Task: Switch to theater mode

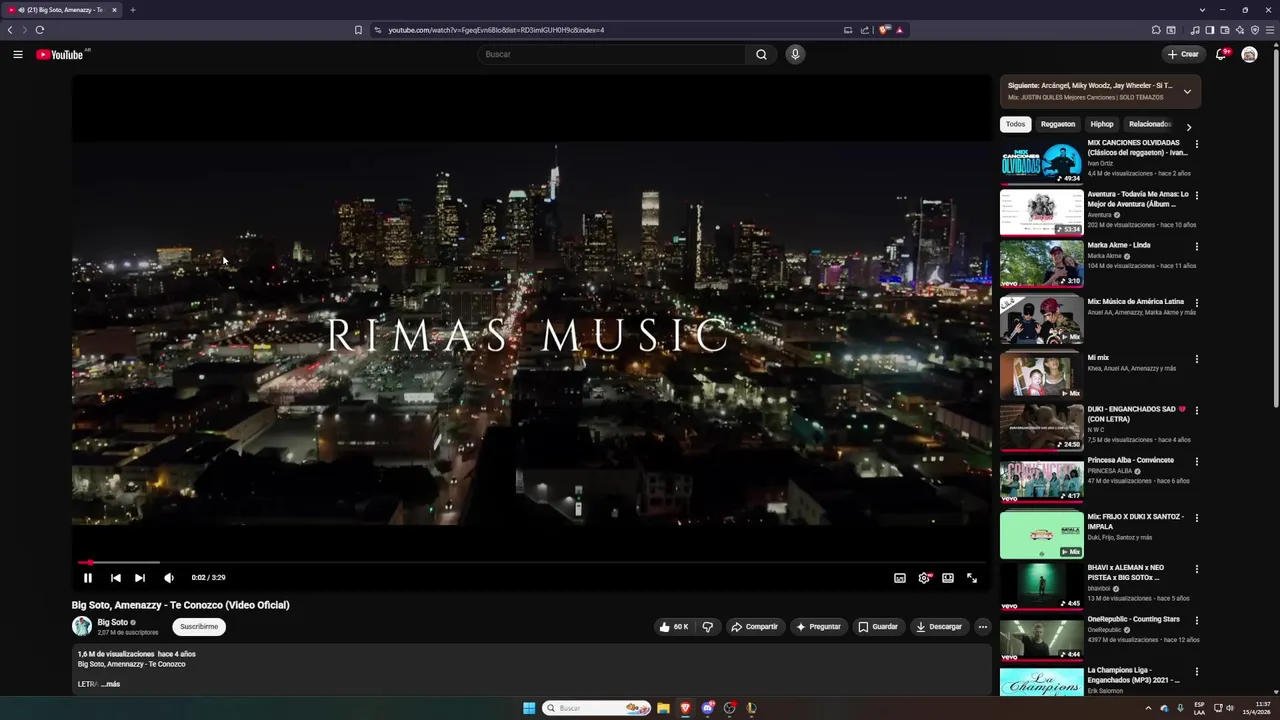Action: click(948, 577)
